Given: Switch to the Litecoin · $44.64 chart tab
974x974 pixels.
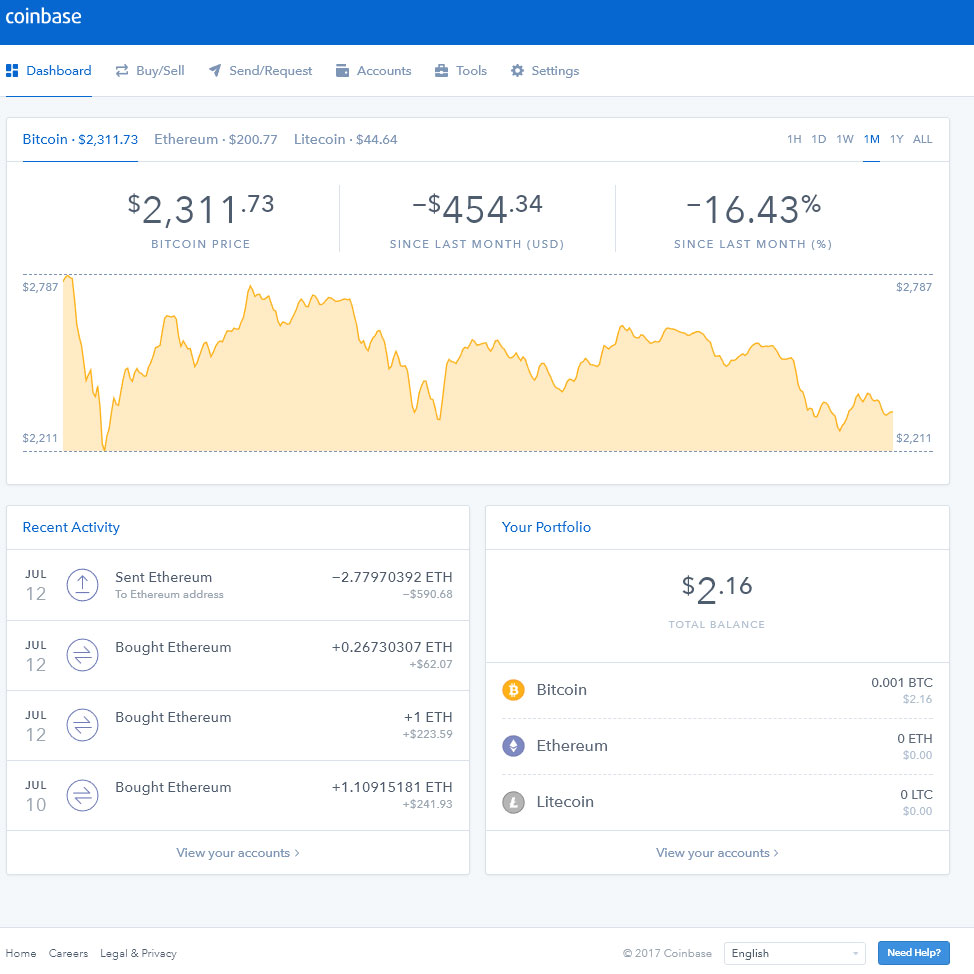Looking at the screenshot, I should pos(345,140).
